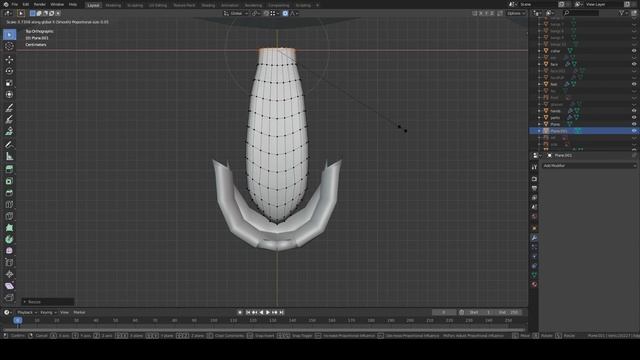
Task: Toggle visibility of collar object
Action: tap(634, 51)
